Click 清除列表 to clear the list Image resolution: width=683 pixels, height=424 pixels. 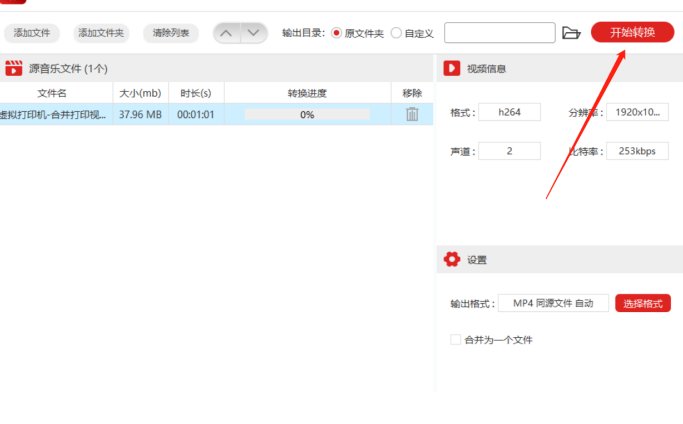pos(171,33)
